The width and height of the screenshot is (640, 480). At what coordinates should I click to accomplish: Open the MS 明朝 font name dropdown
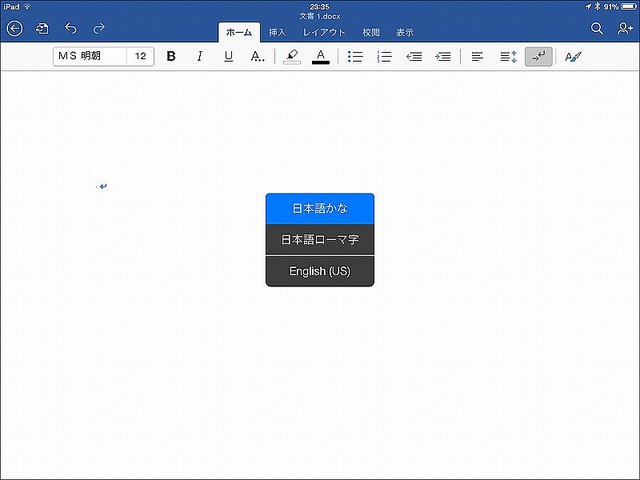pyautogui.click(x=90, y=57)
